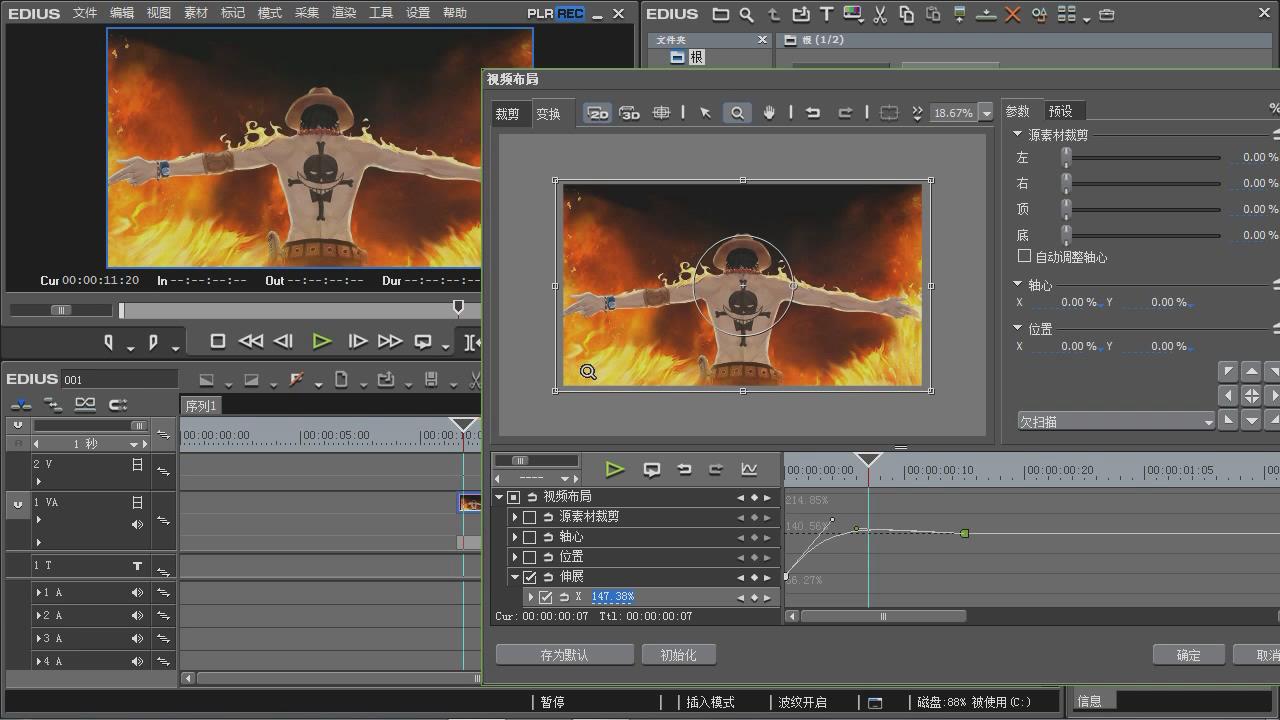This screenshot has width=1280, height=720.
Task: Expand the 1 A audio track
Action: [39, 593]
